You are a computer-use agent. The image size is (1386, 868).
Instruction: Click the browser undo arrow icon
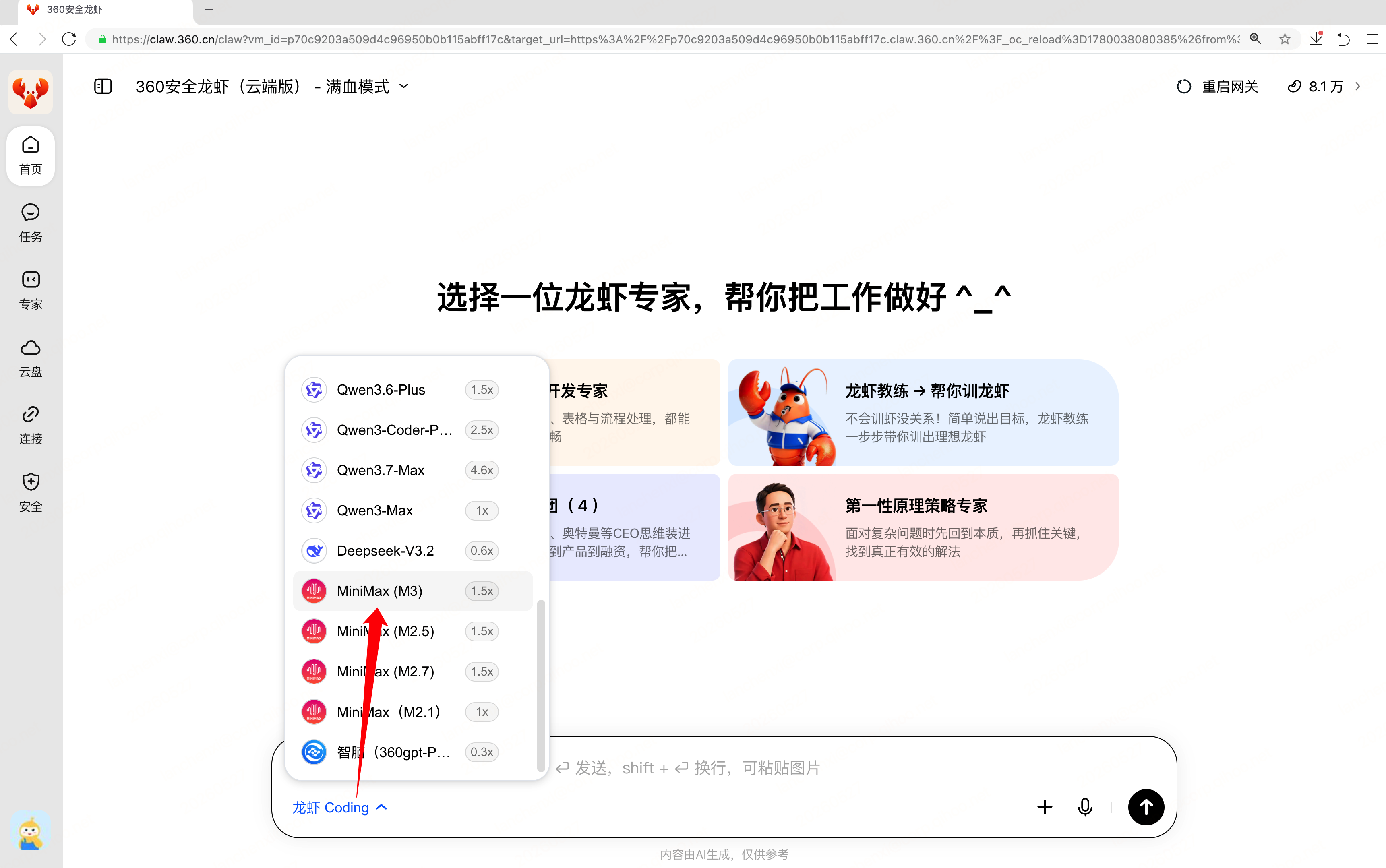[x=1343, y=39]
